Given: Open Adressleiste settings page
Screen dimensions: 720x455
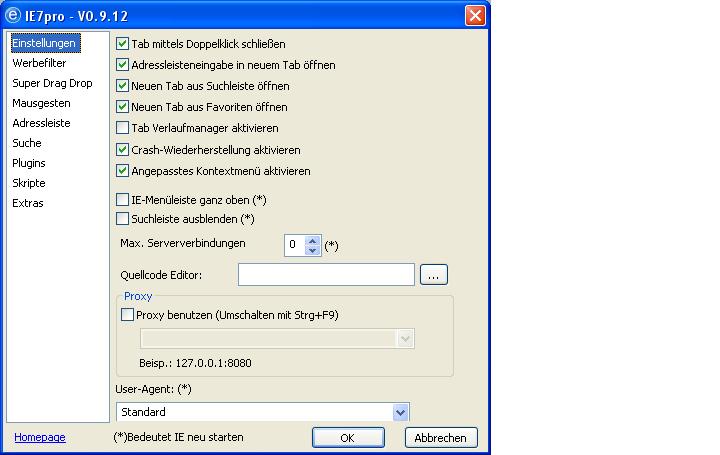Looking at the screenshot, I should point(41,123).
